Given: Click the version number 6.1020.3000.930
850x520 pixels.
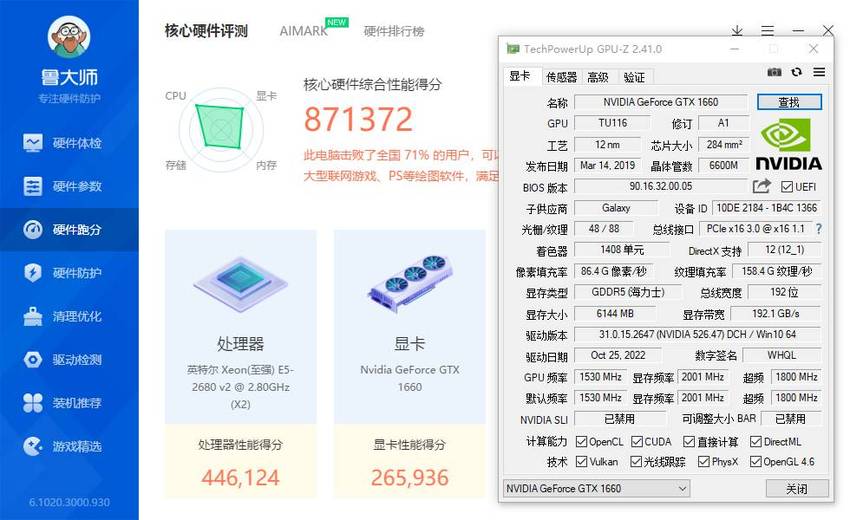Looking at the screenshot, I should click(x=69, y=502).
